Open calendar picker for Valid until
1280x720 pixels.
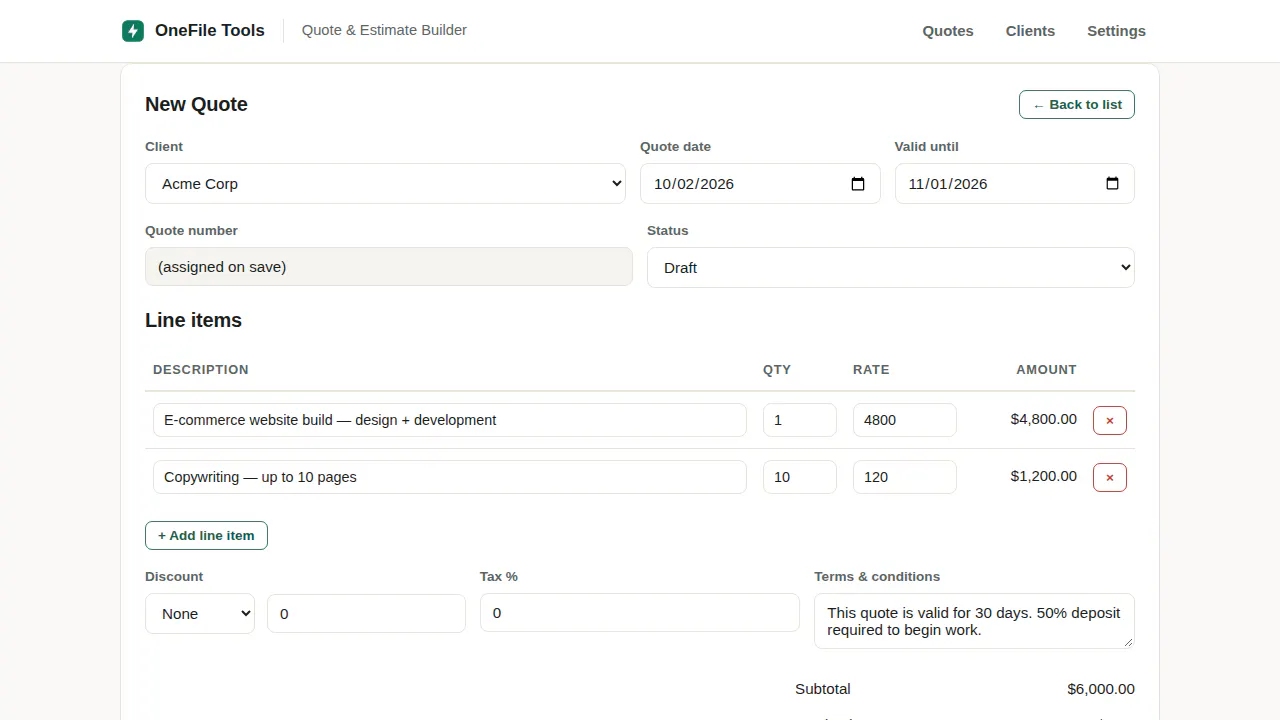[x=1112, y=184]
